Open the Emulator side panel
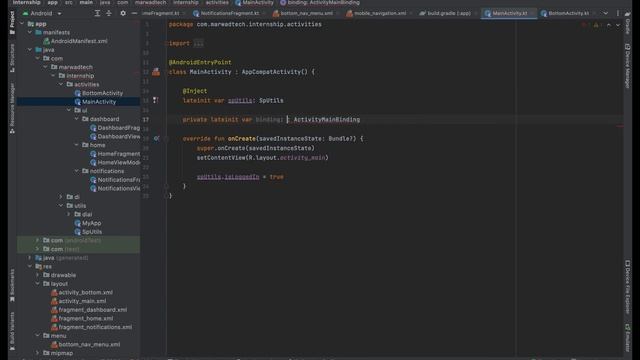The height and width of the screenshot is (360, 640). click(627, 337)
